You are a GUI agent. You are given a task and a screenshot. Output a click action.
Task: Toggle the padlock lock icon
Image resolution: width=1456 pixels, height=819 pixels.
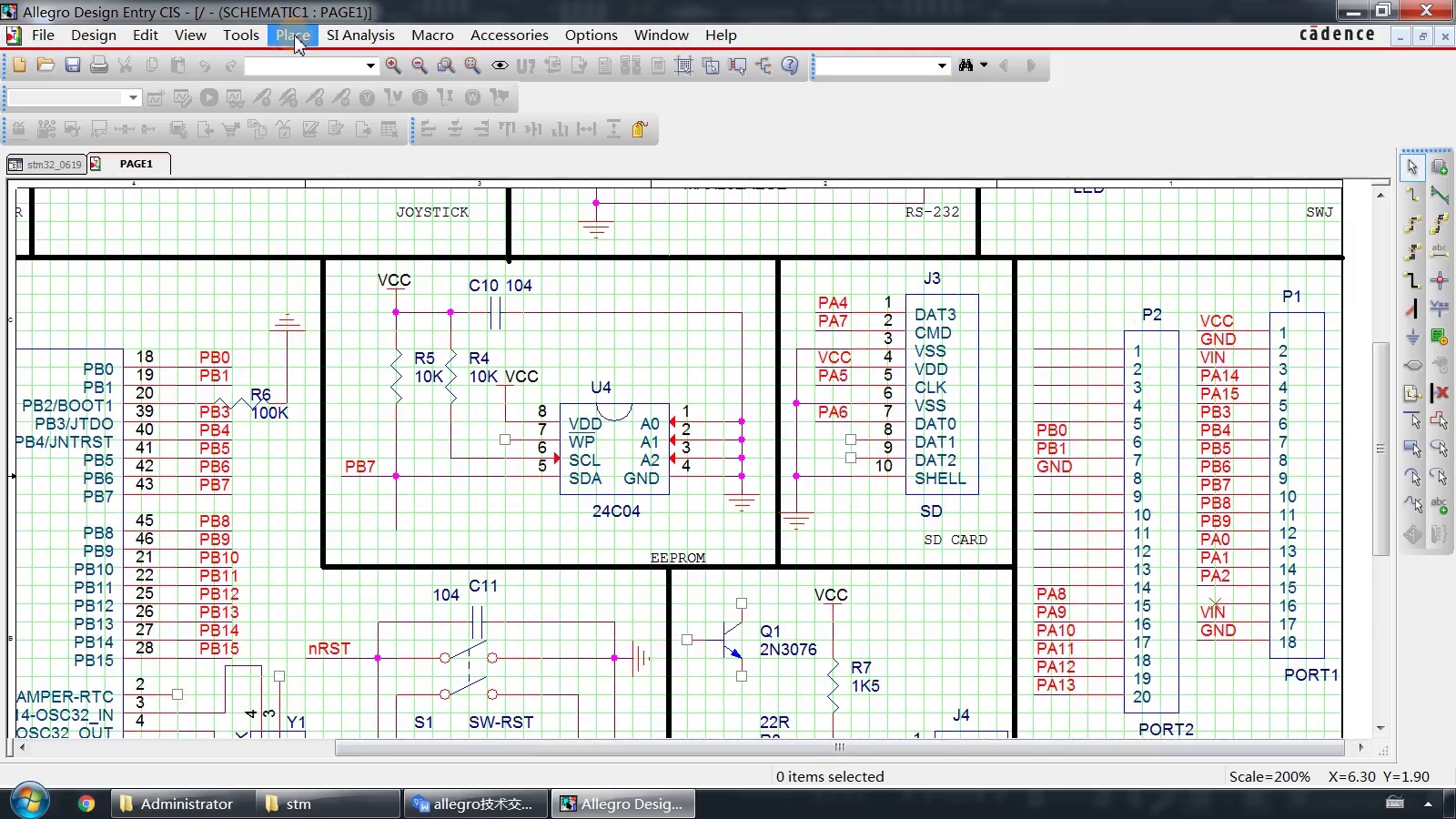click(x=640, y=129)
